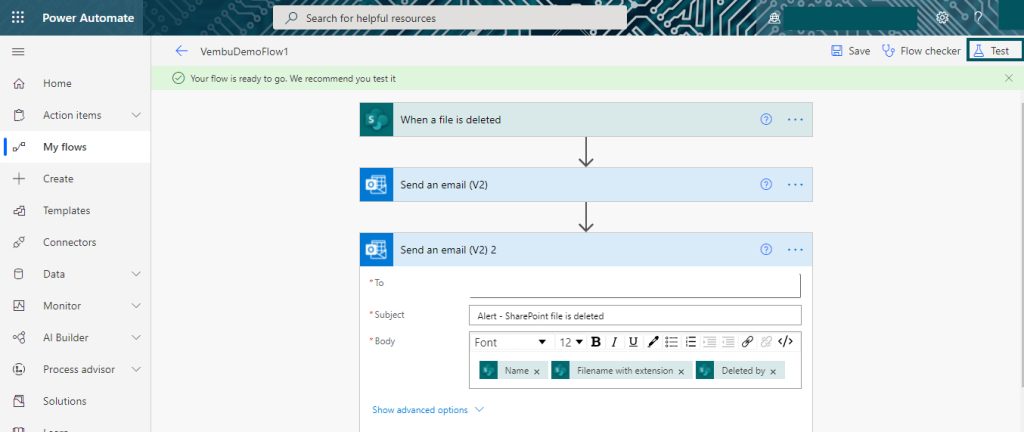
Task: Toggle bold formatting in the Body editor
Action: (x=596, y=342)
